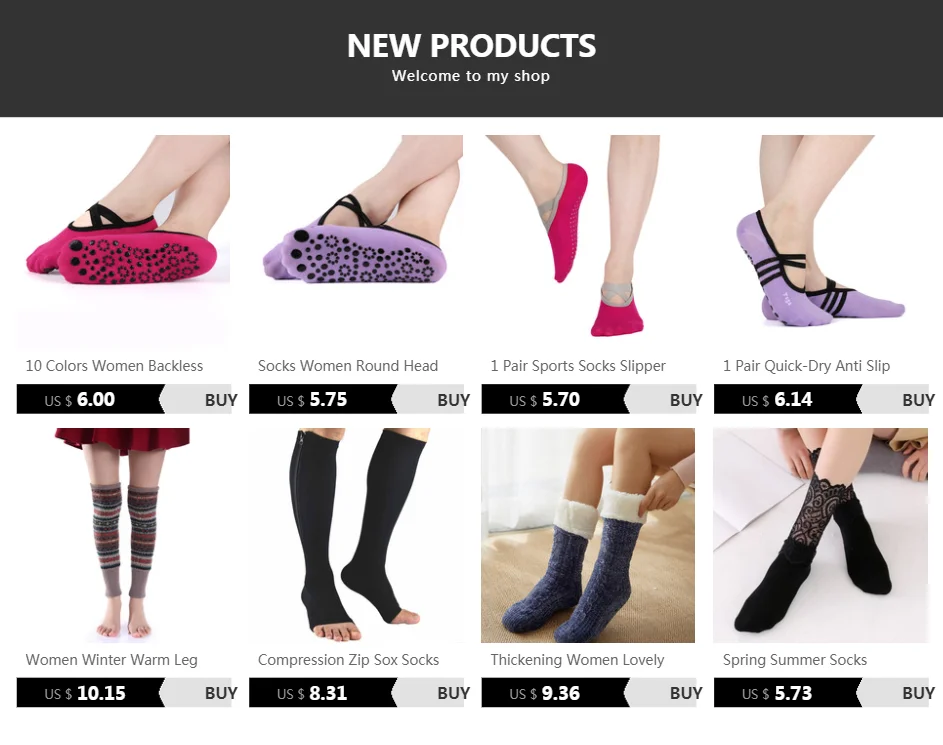Open the striped winter leg warmers image

pos(123,535)
